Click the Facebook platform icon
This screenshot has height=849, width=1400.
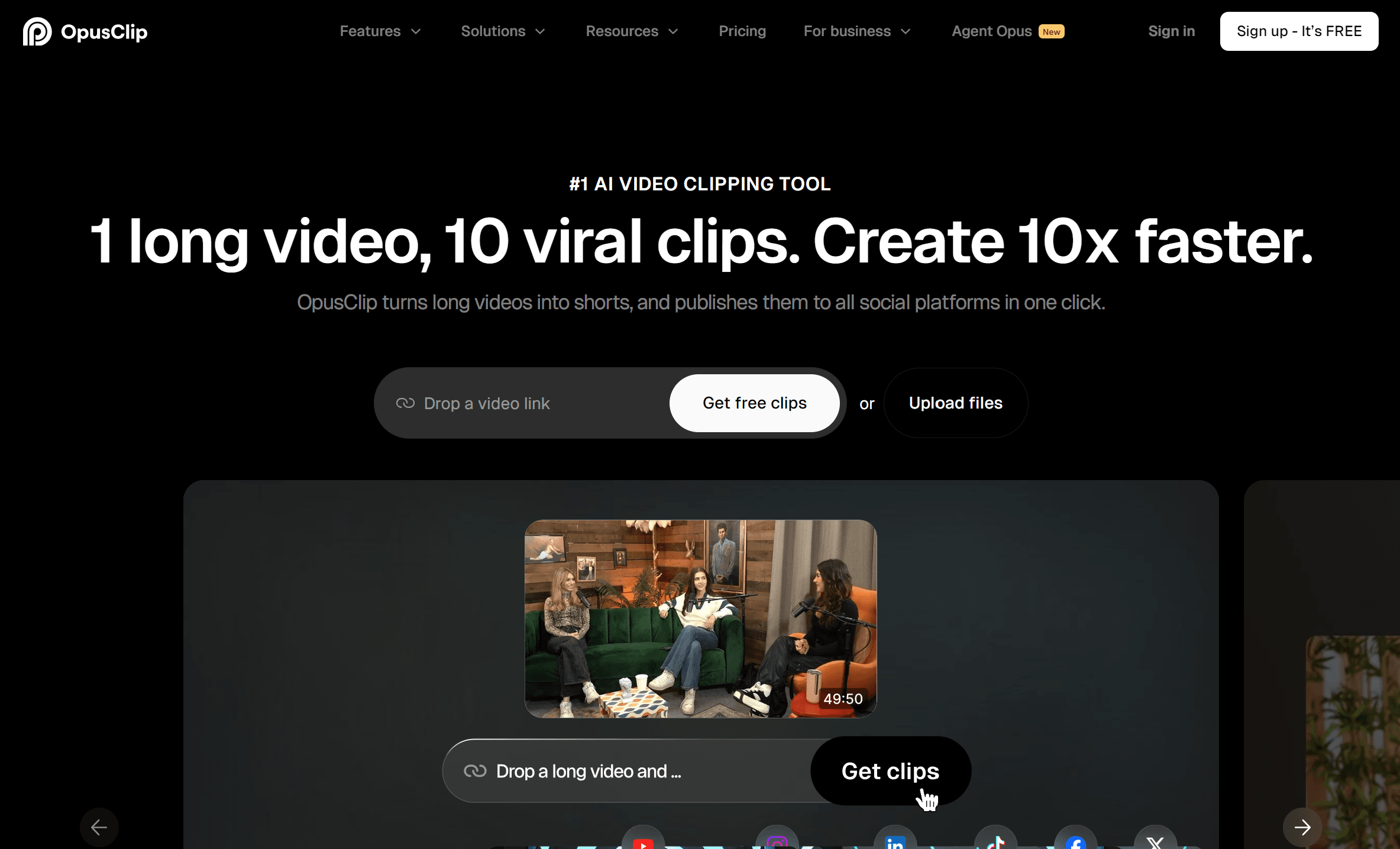click(x=1076, y=843)
